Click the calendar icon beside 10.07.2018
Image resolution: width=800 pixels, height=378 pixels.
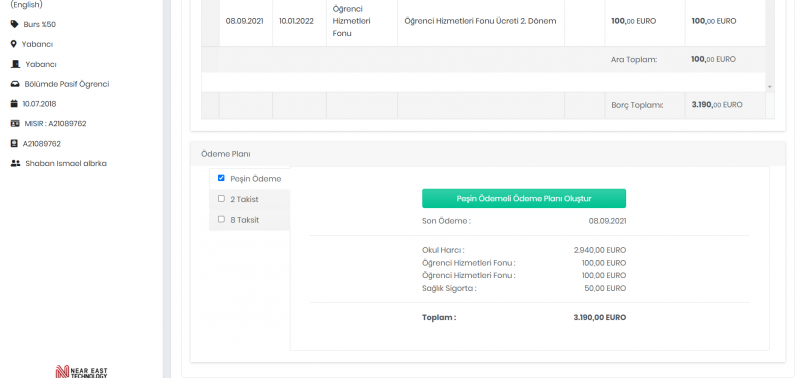point(14,104)
